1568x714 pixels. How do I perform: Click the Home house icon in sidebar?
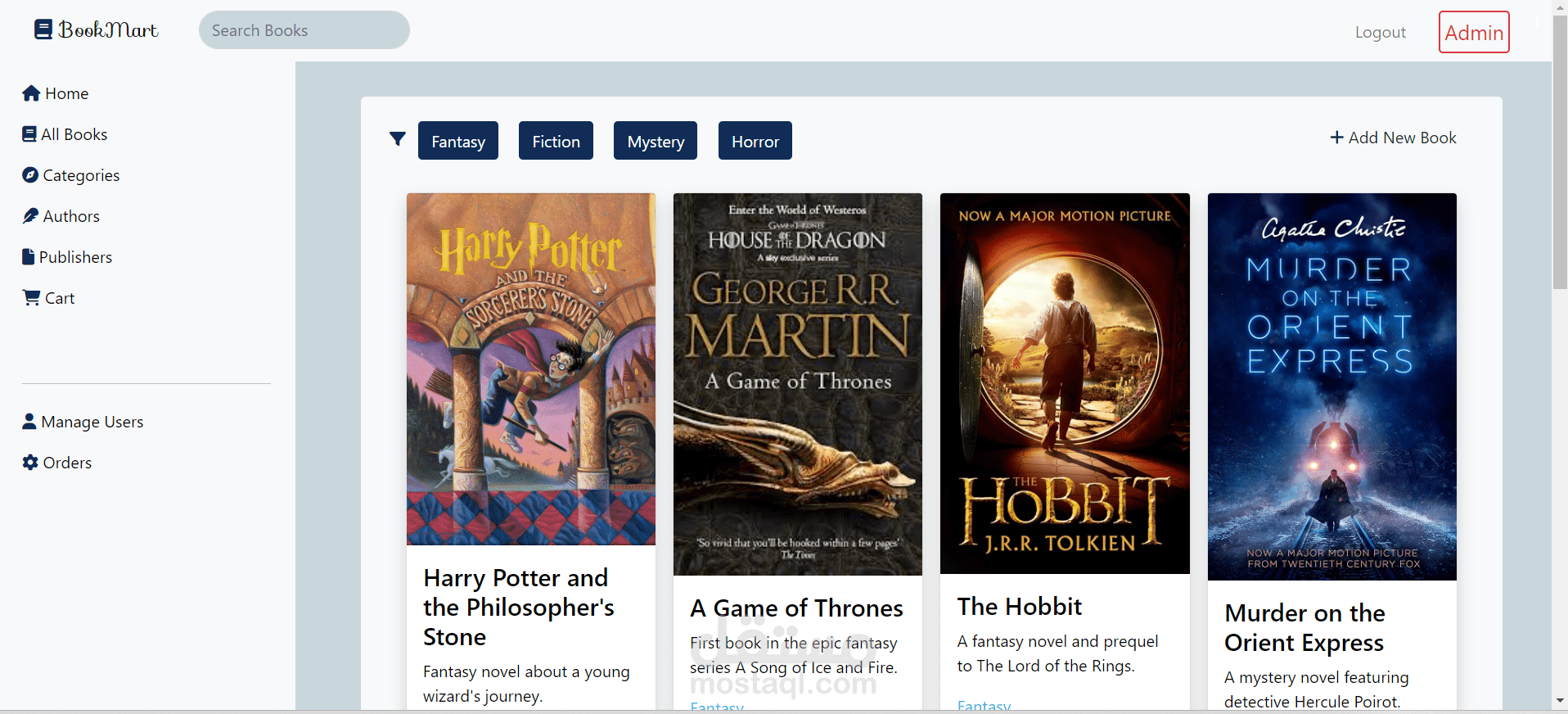pos(31,93)
